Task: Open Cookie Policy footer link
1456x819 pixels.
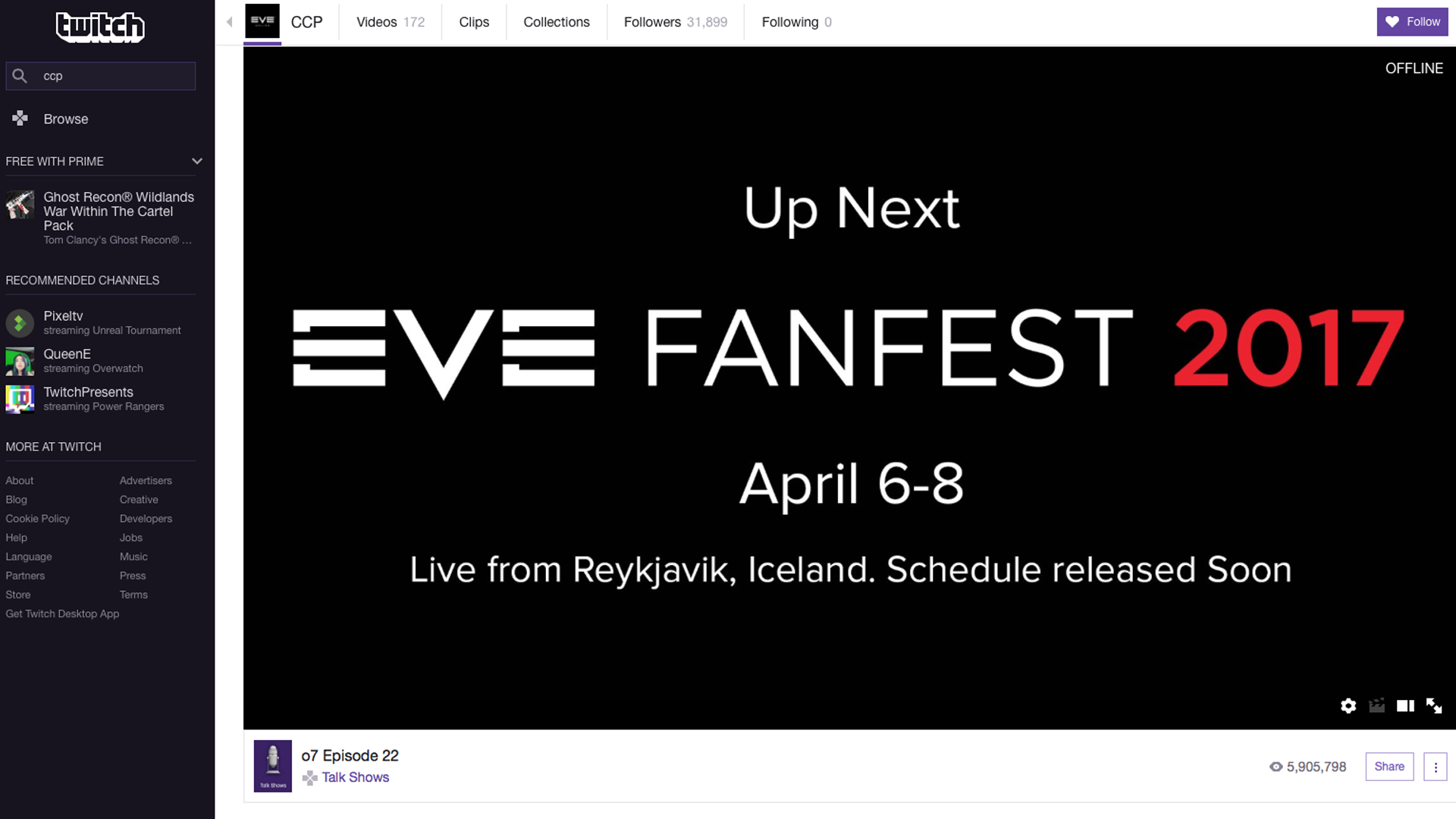Action: (37, 519)
